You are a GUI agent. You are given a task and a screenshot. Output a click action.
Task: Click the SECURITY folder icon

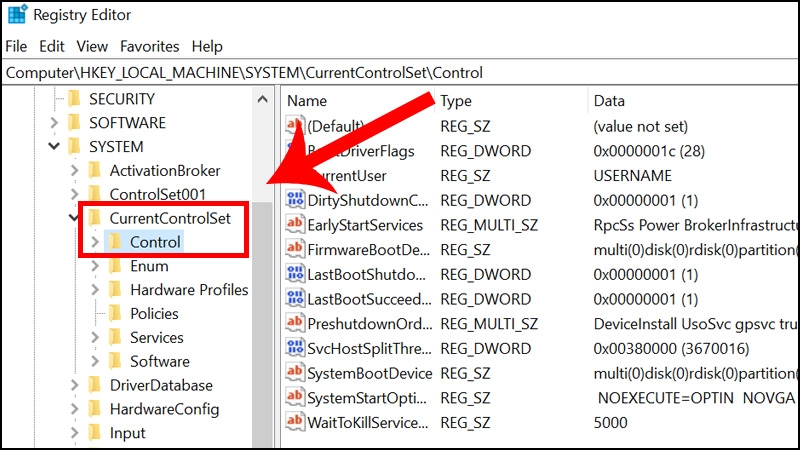pos(74,98)
